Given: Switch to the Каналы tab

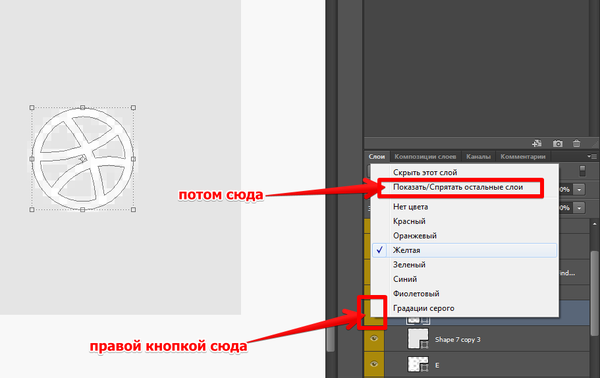Looking at the screenshot, I should coord(478,156).
